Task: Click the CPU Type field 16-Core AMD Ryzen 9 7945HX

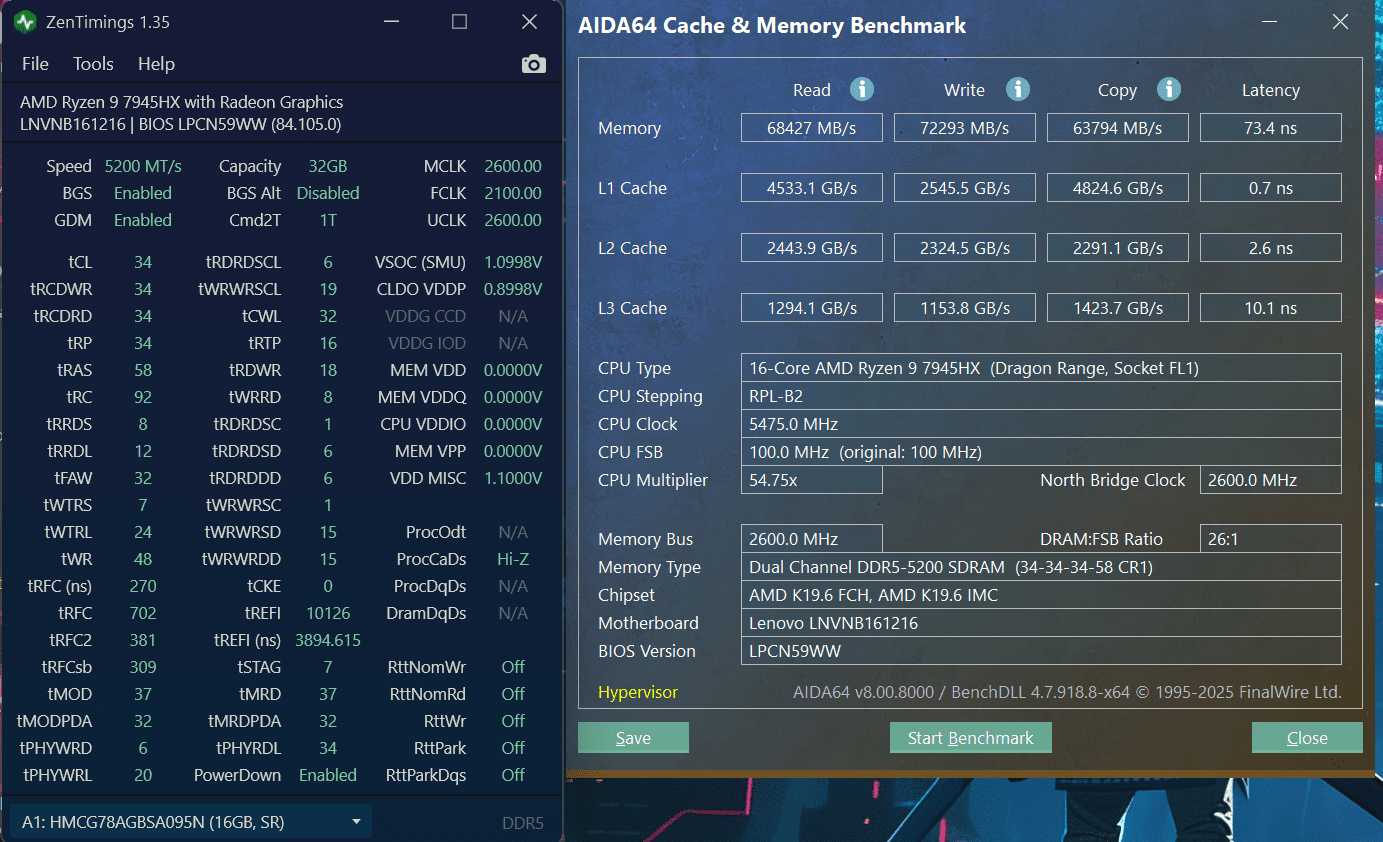Action: coord(1041,368)
